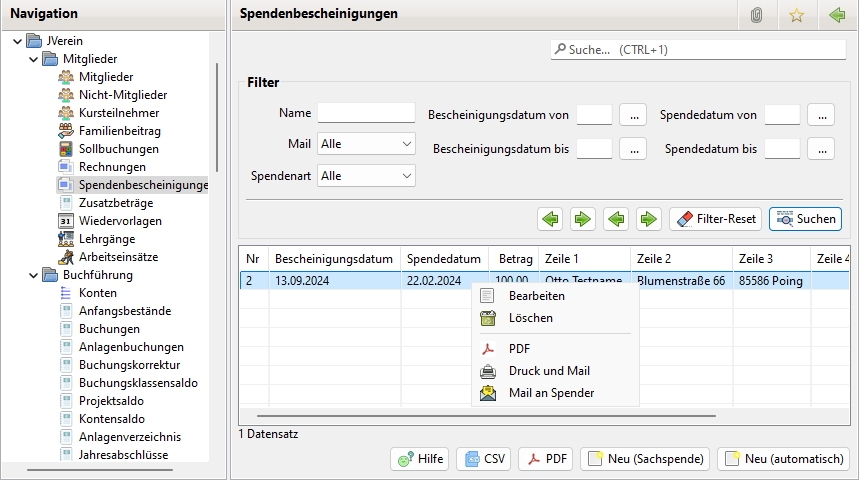Choose Löschen from context menu
The image size is (859, 480).
(x=530, y=318)
